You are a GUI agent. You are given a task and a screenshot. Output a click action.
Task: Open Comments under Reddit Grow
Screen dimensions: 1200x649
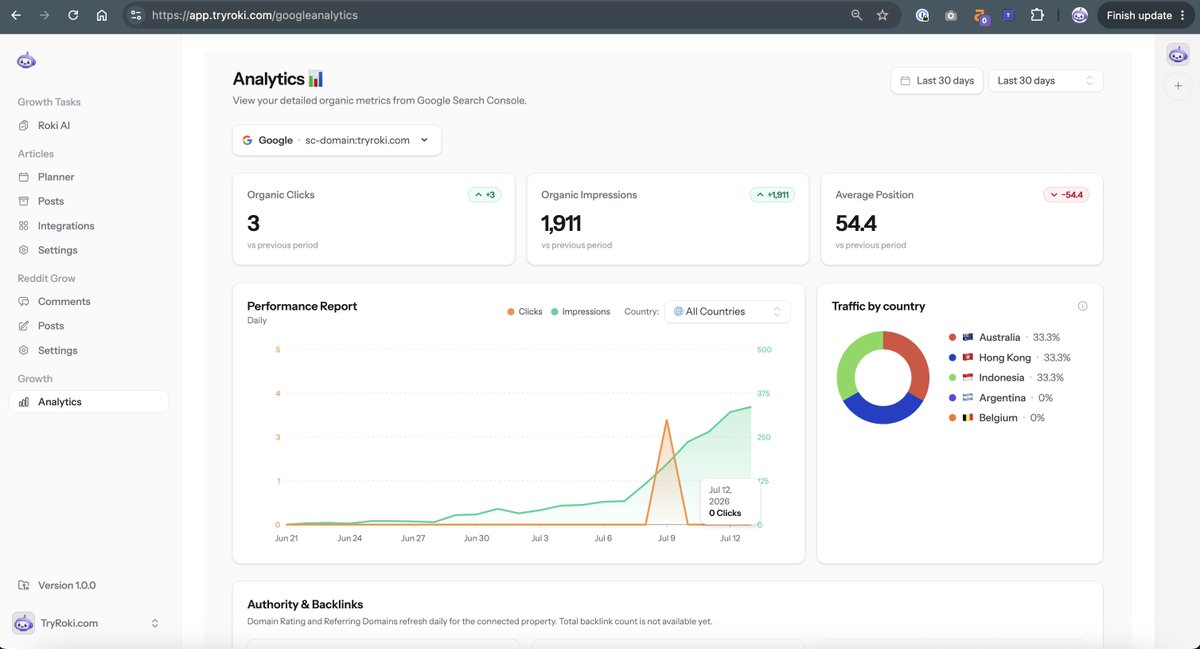click(89, 301)
